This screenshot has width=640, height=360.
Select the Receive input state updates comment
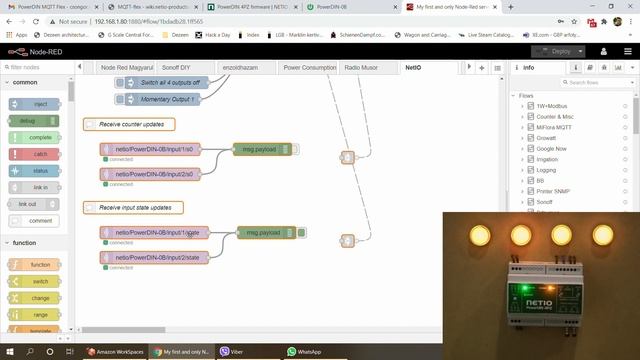(133, 208)
